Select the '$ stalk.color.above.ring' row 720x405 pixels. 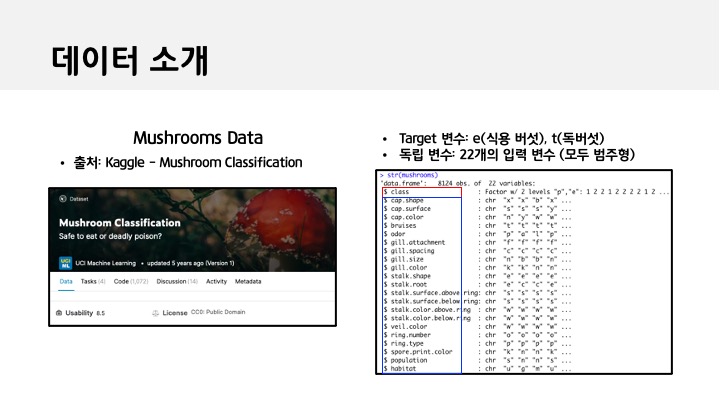478,309
